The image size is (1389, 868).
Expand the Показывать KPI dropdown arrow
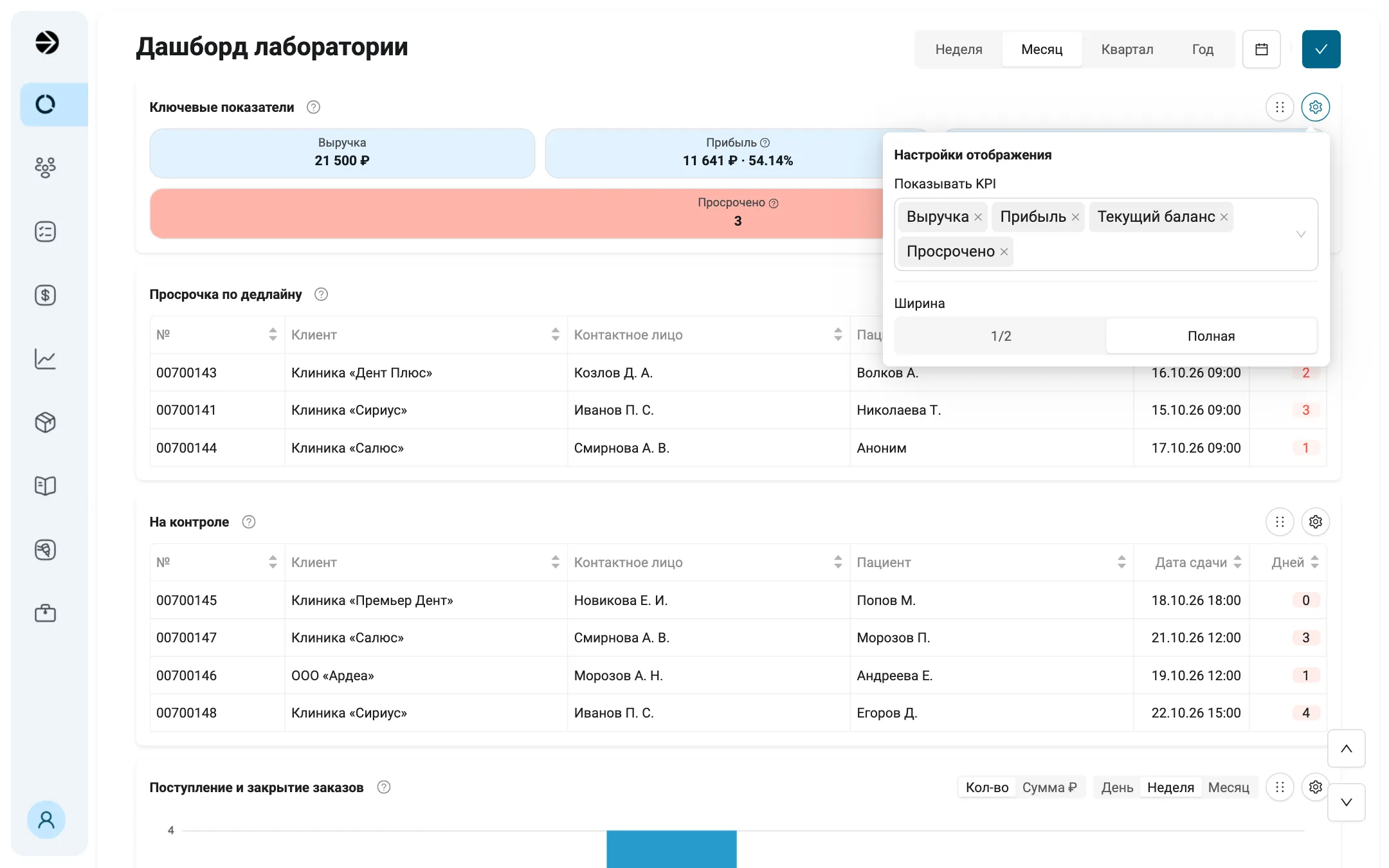(1301, 234)
